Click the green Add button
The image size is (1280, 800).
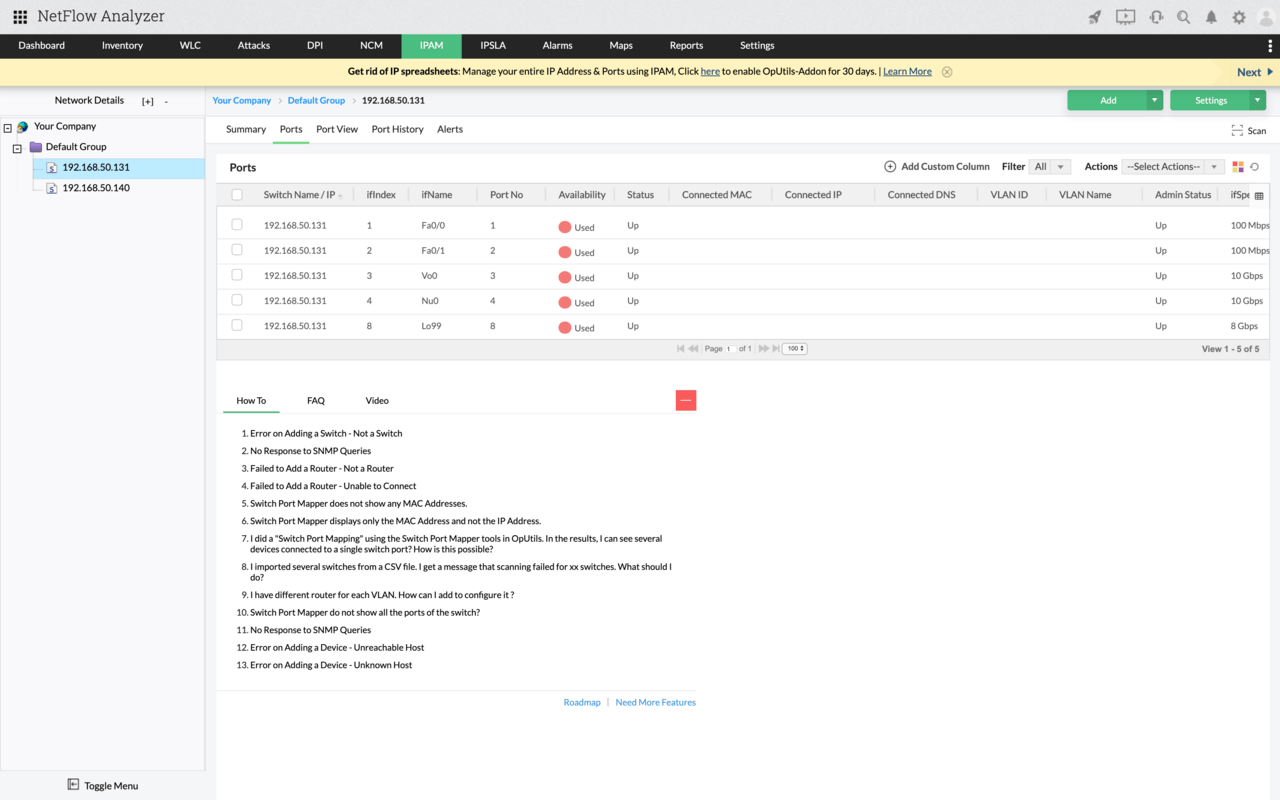pos(1108,100)
